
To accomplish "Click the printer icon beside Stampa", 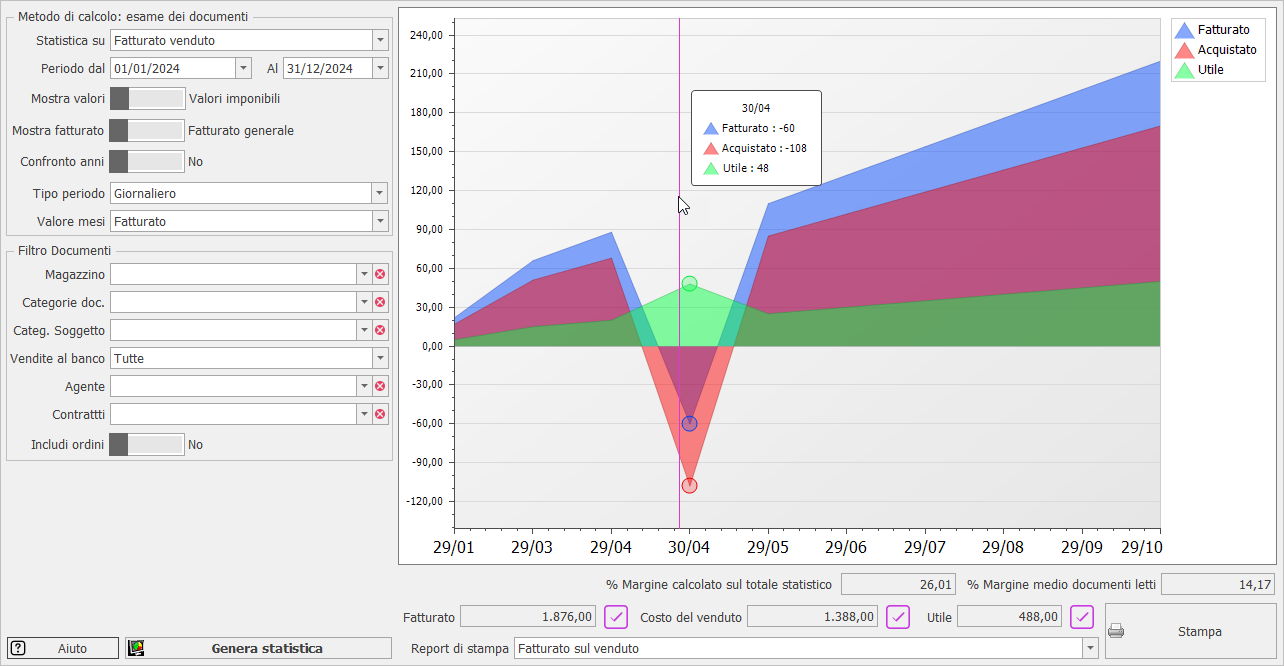I will [1116, 628].
